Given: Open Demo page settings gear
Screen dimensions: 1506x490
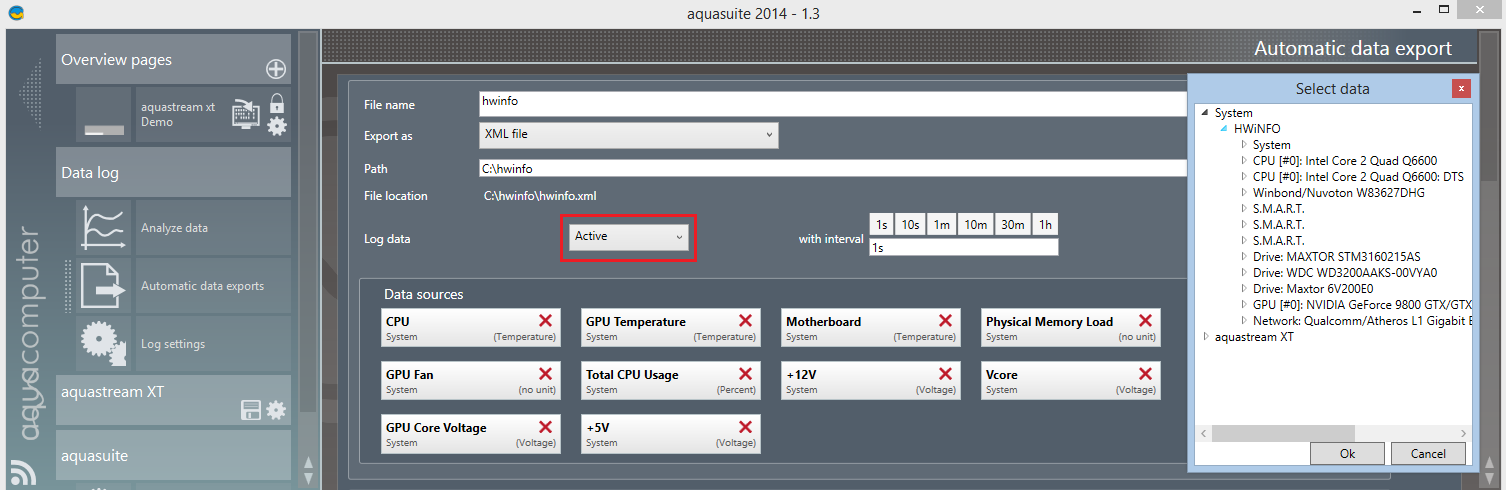Looking at the screenshot, I should [x=277, y=126].
